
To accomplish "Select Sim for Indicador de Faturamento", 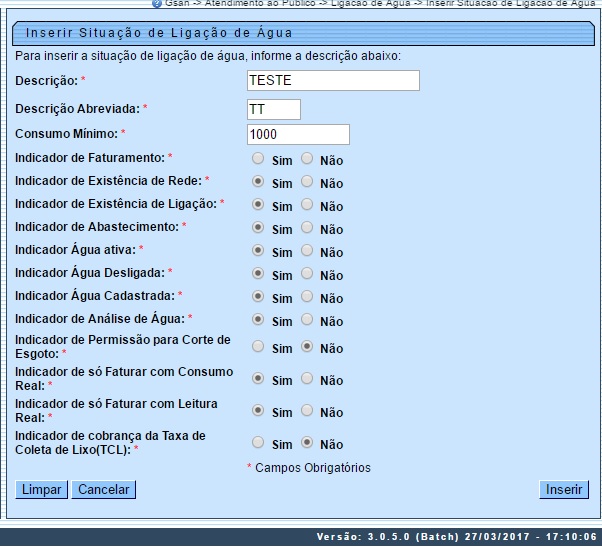I will (x=258, y=159).
